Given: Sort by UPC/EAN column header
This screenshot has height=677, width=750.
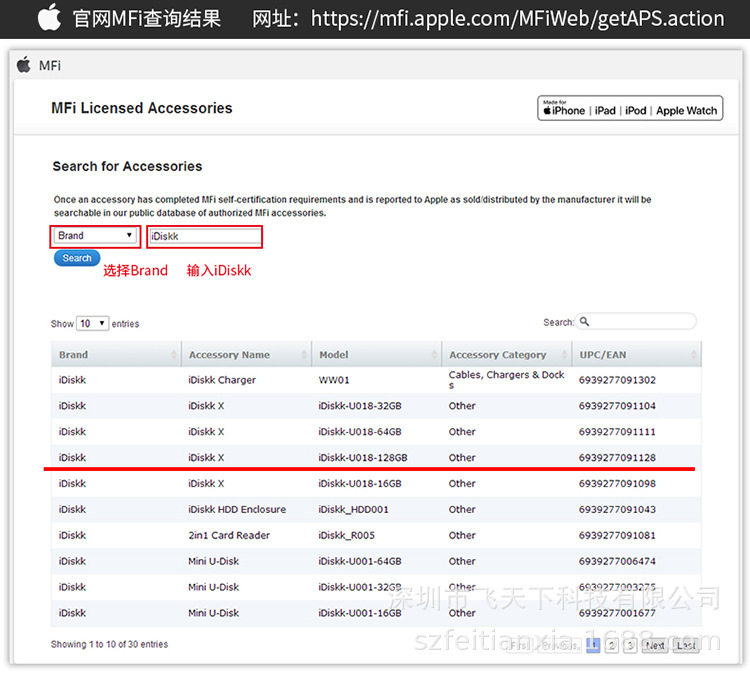Looking at the screenshot, I should 637,355.
